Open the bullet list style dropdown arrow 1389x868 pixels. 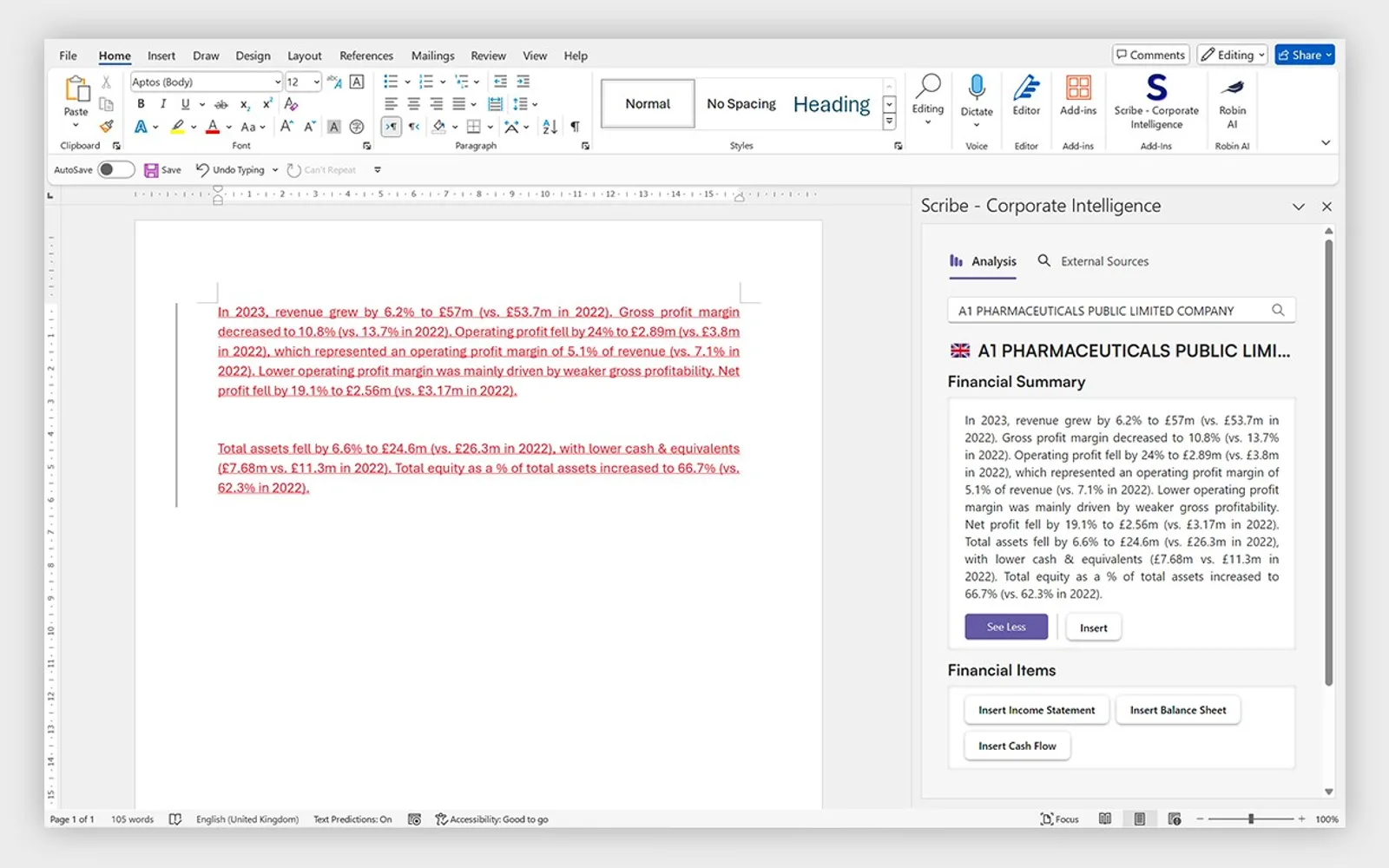pos(407,82)
